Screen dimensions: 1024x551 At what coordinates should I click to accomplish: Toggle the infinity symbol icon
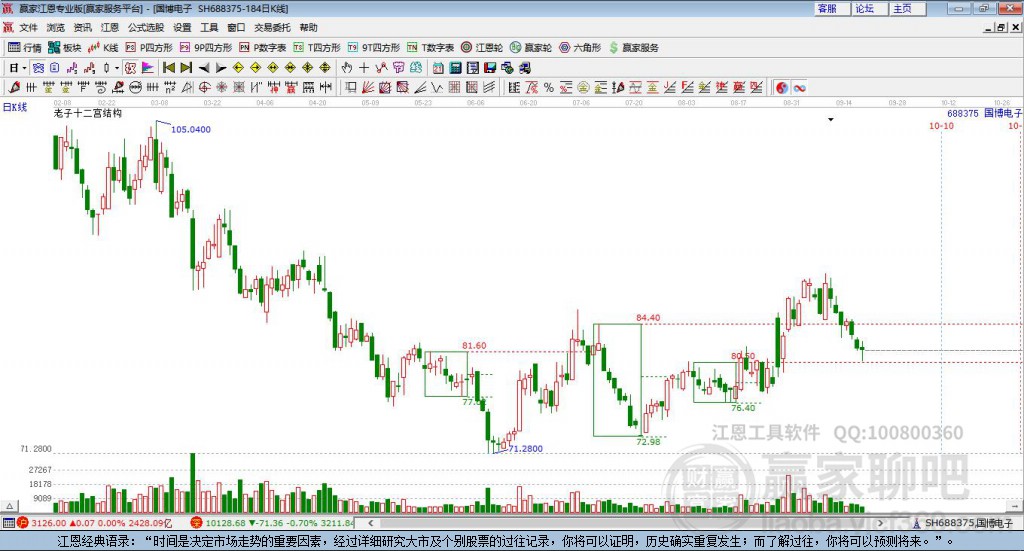point(799,87)
